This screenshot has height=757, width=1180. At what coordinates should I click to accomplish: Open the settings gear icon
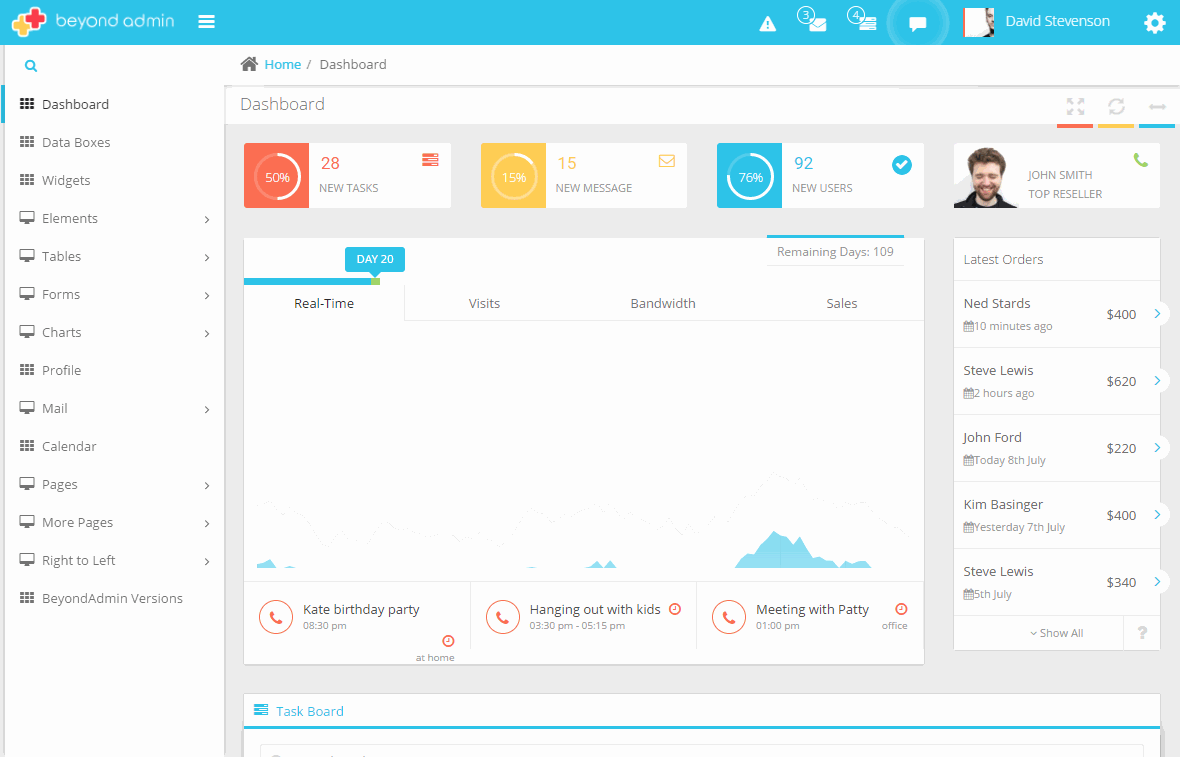[1155, 23]
